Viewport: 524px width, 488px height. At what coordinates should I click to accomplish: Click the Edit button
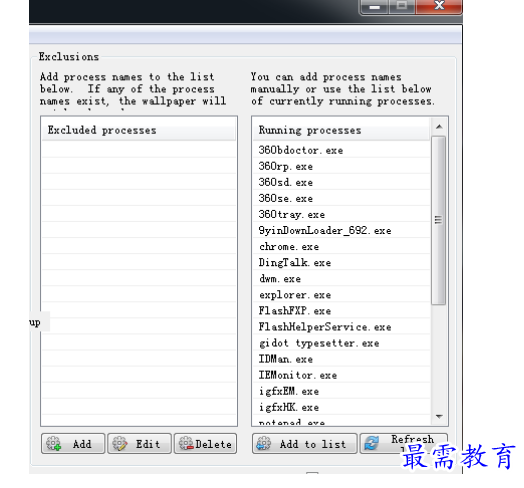(x=139, y=444)
